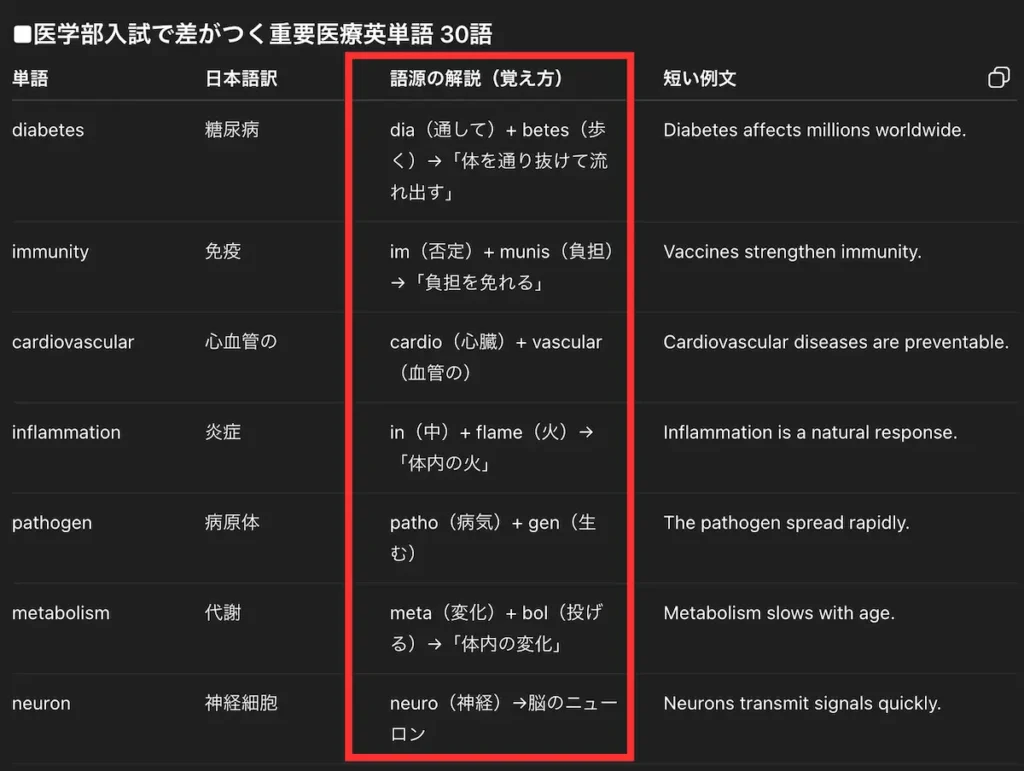Viewport: 1024px width, 771px height.
Task: Select the word immunity
Action: tap(50, 251)
